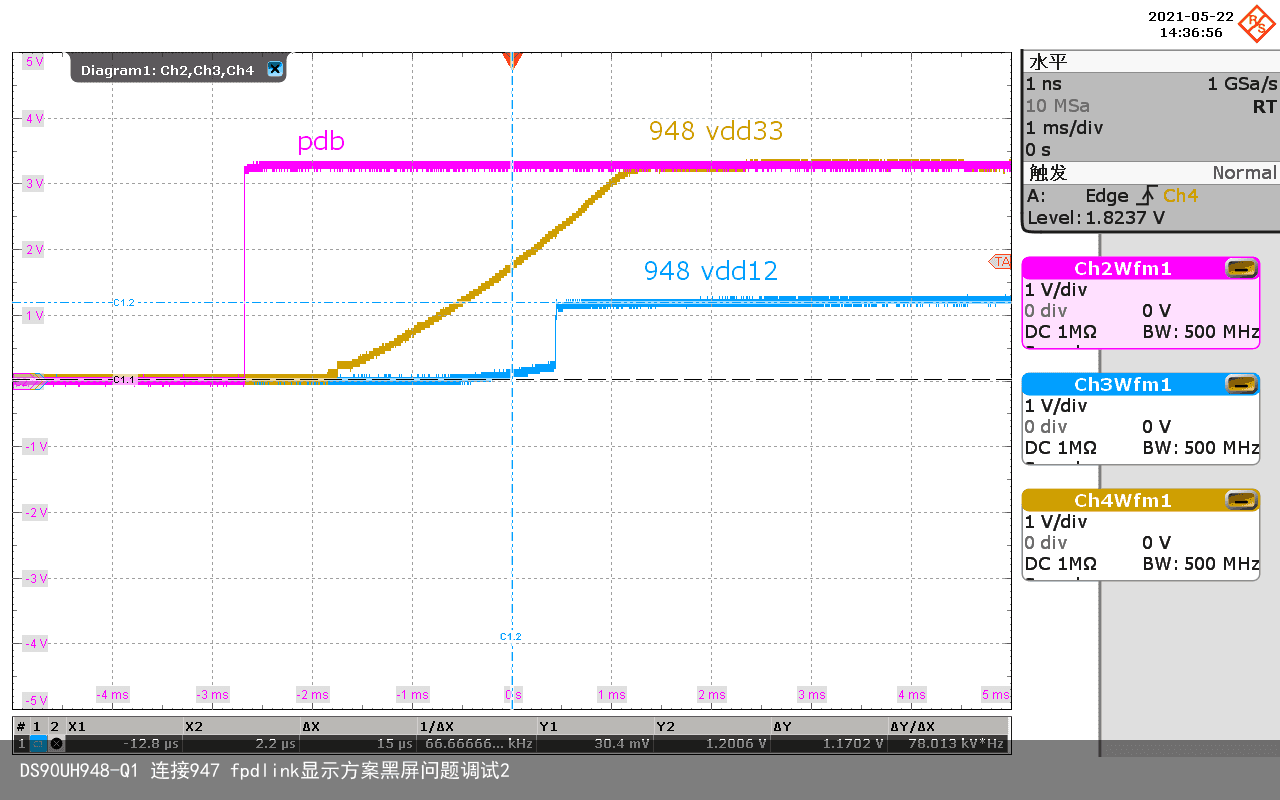Click Ch2Wfm1 DC 1MΩ coupling
Image resolution: width=1280 pixels, height=800 pixels.
[x=1061, y=332]
